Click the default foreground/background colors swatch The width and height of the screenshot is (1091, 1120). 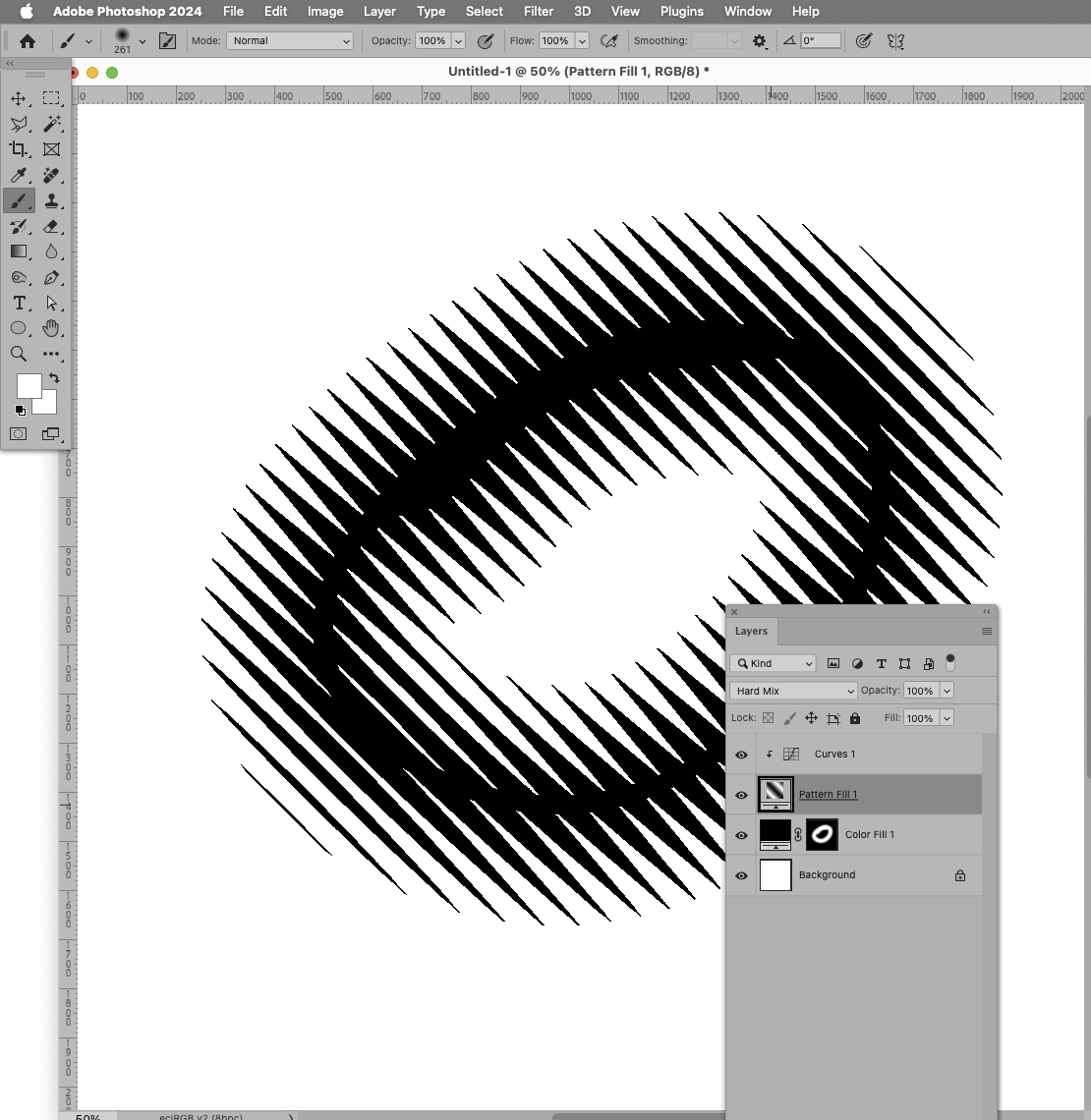click(x=22, y=411)
